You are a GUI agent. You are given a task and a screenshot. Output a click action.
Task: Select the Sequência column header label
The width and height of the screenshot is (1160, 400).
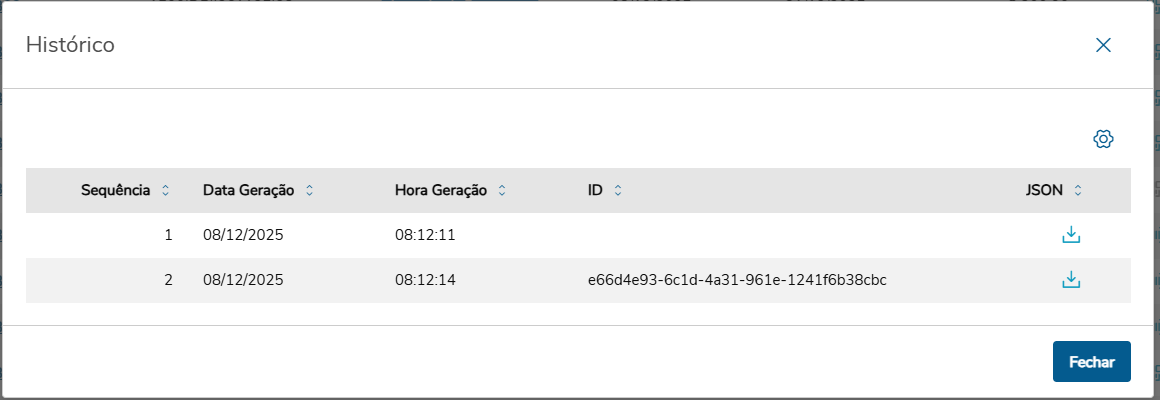[x=116, y=190]
